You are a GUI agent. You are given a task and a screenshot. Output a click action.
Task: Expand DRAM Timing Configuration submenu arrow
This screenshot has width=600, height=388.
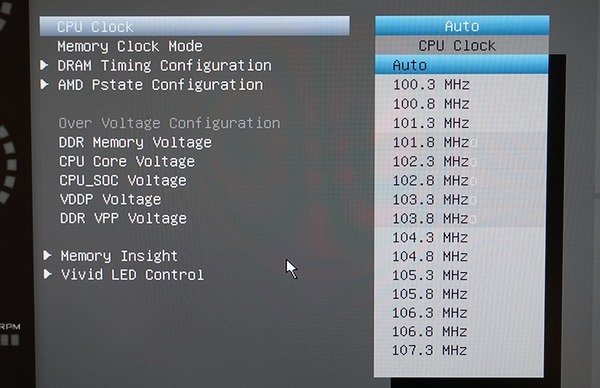click(x=44, y=65)
